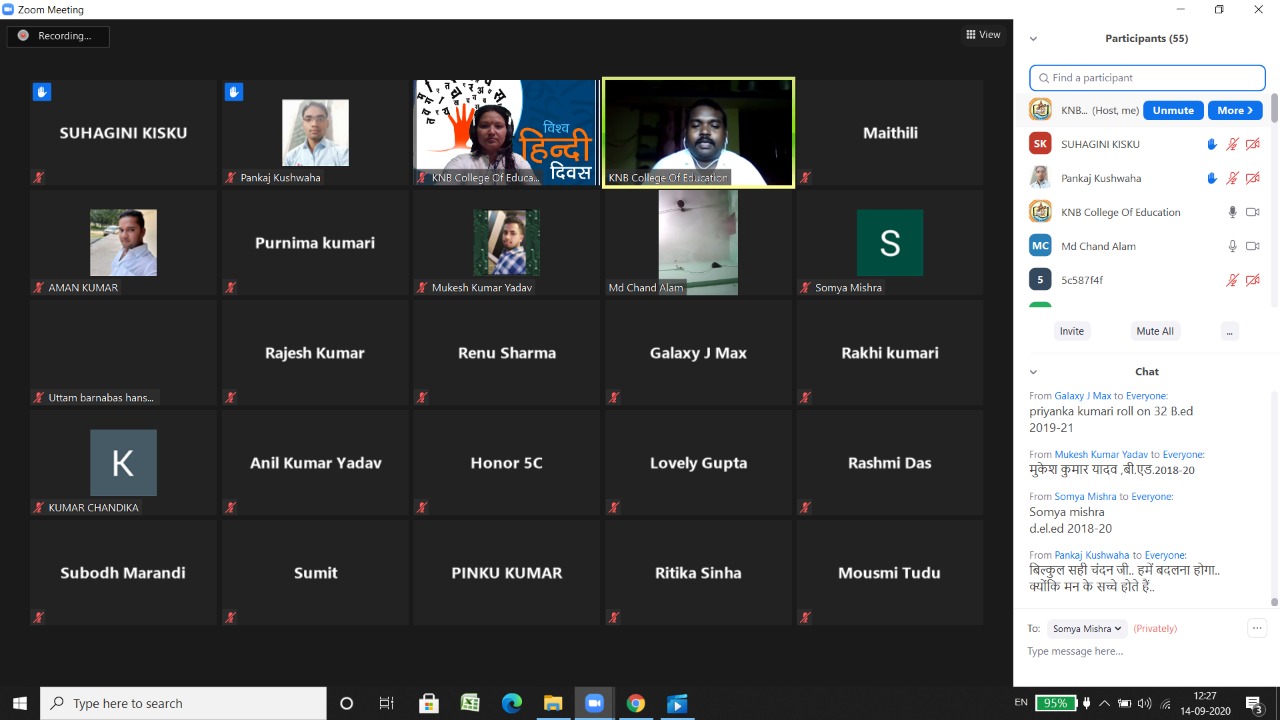Open Microsoft Edge from the taskbar
This screenshot has height=720, width=1280.
(x=511, y=703)
